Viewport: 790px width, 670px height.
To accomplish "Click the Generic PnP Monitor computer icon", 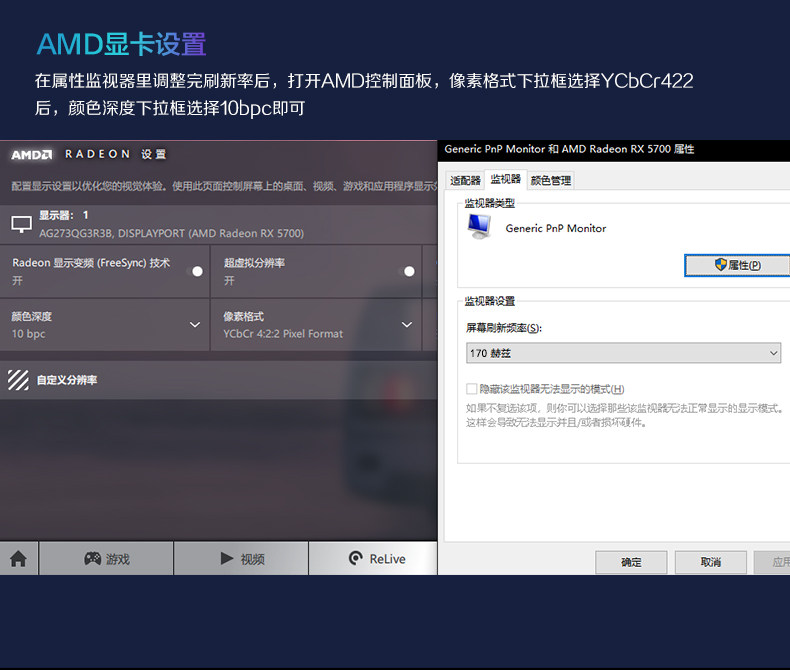I will [479, 227].
